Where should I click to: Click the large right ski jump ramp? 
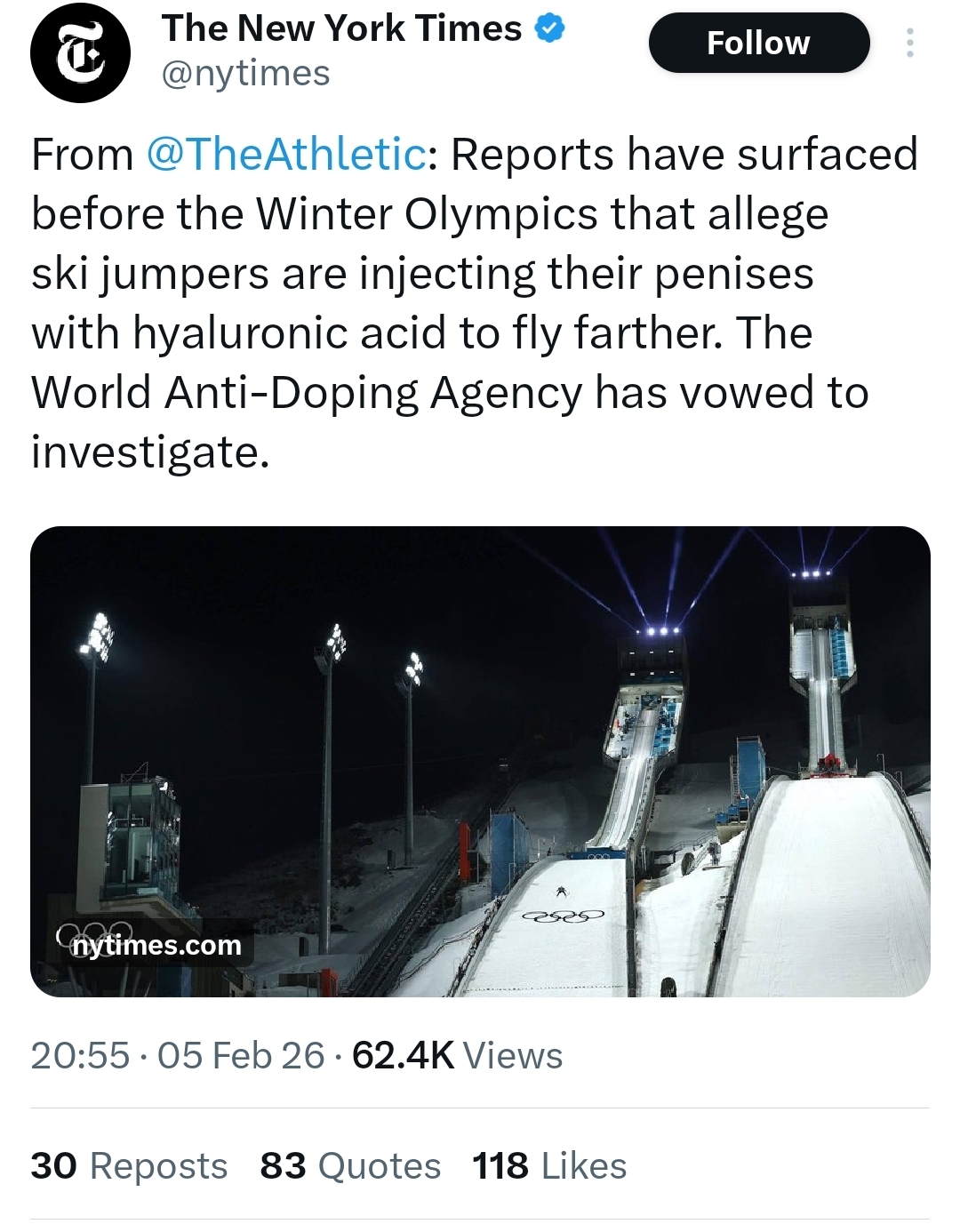pos(827,880)
